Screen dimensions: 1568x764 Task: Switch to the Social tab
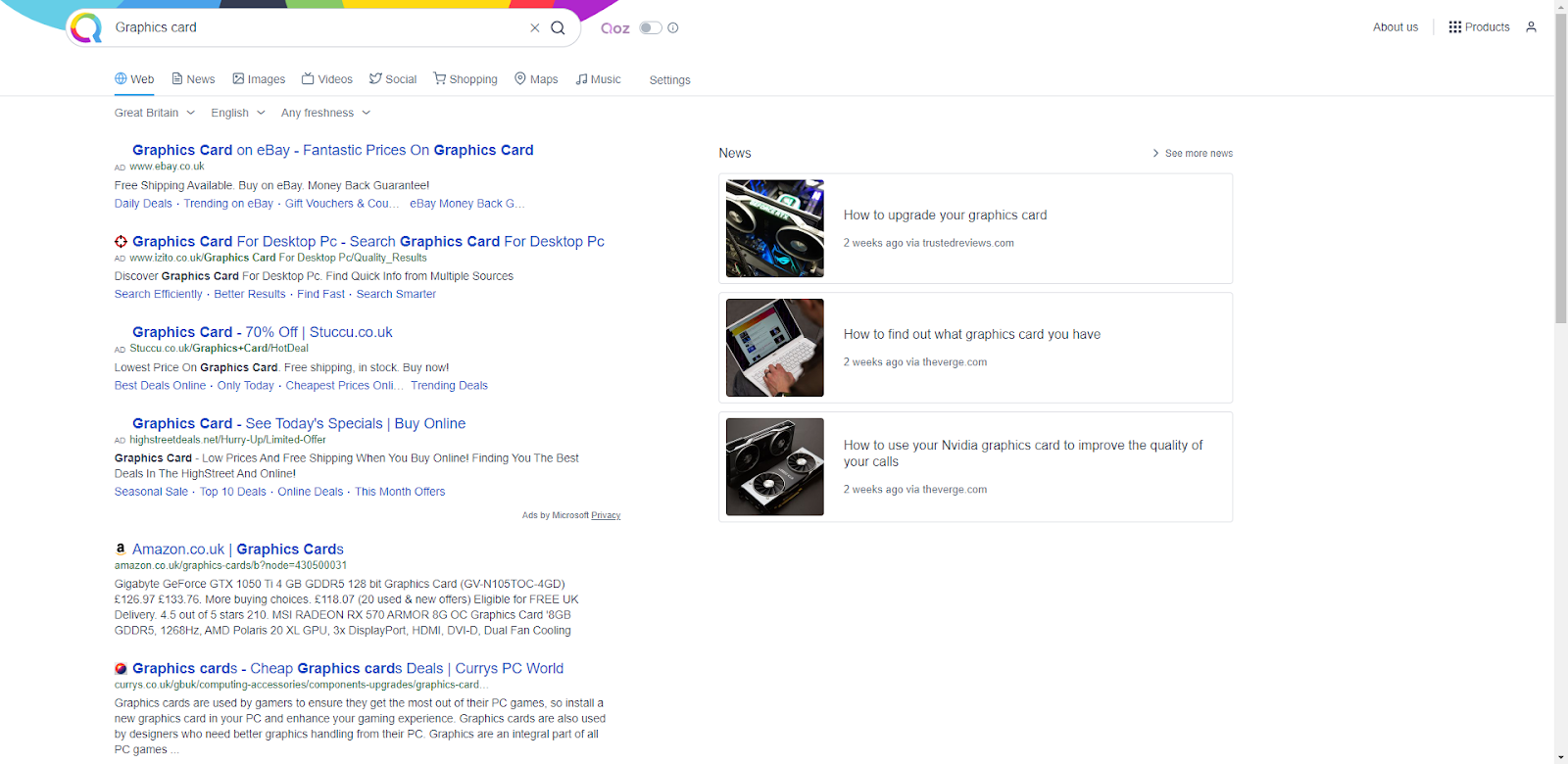pyautogui.click(x=393, y=79)
